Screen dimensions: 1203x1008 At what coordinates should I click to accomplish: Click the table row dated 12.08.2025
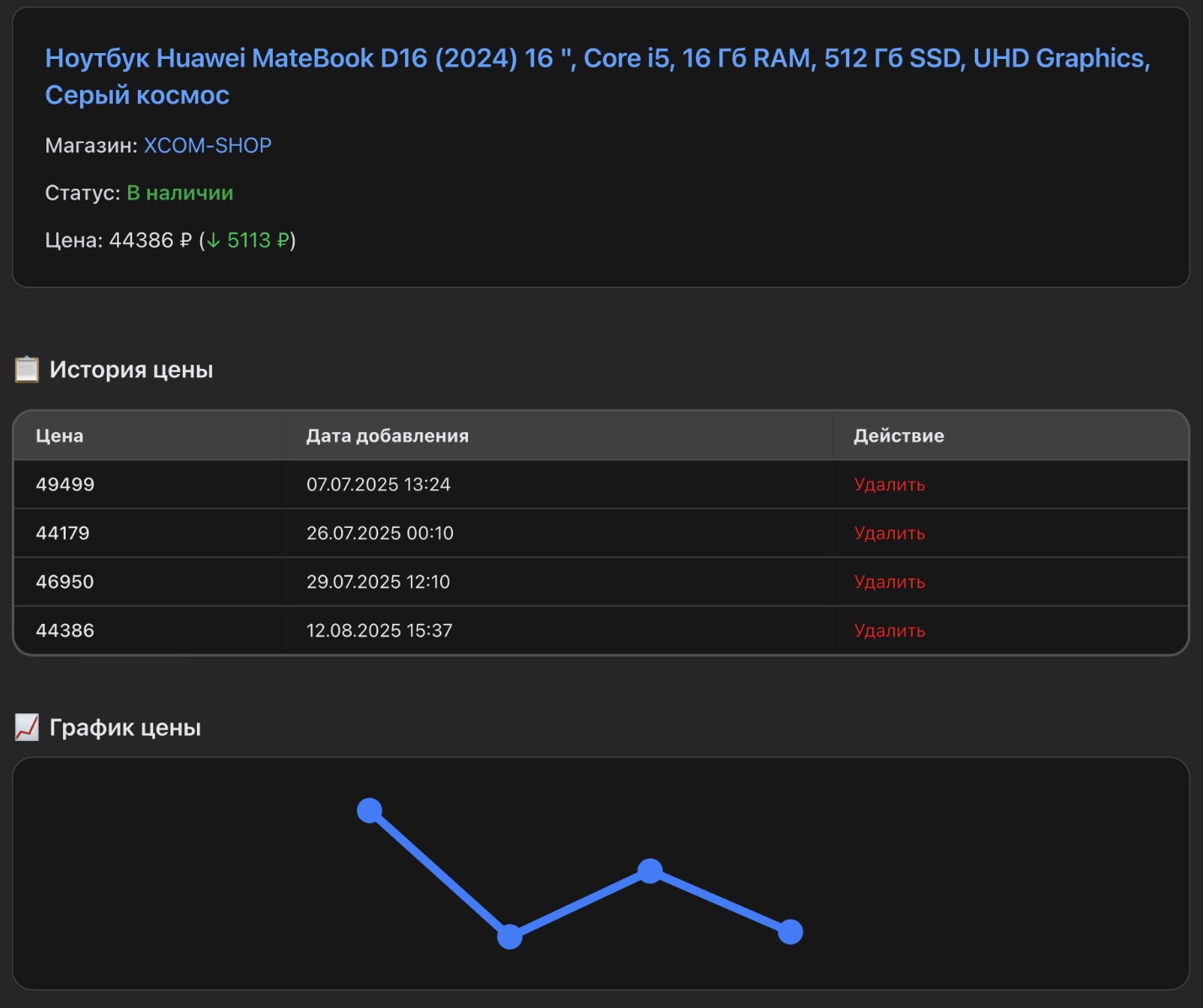[x=379, y=630]
